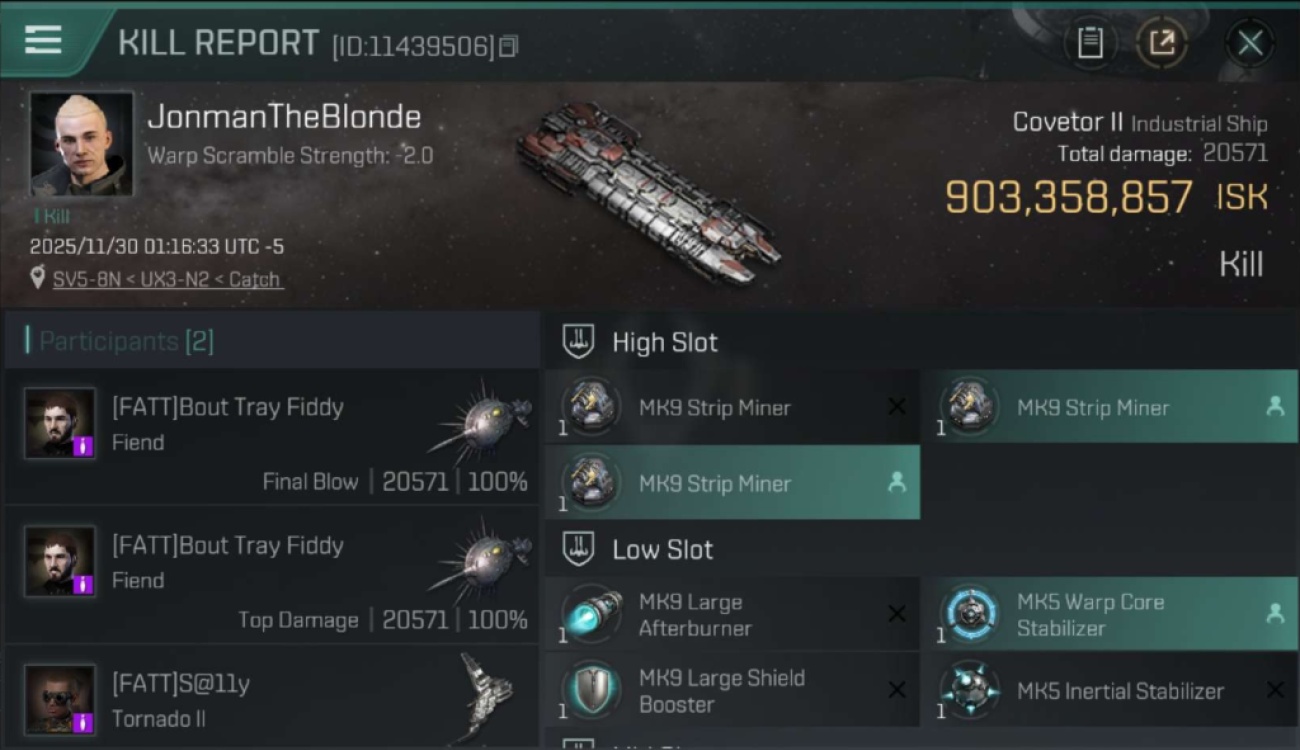Click the MK9 Large Afterburner icon
Screen dimensions: 1300x750
click(591, 614)
